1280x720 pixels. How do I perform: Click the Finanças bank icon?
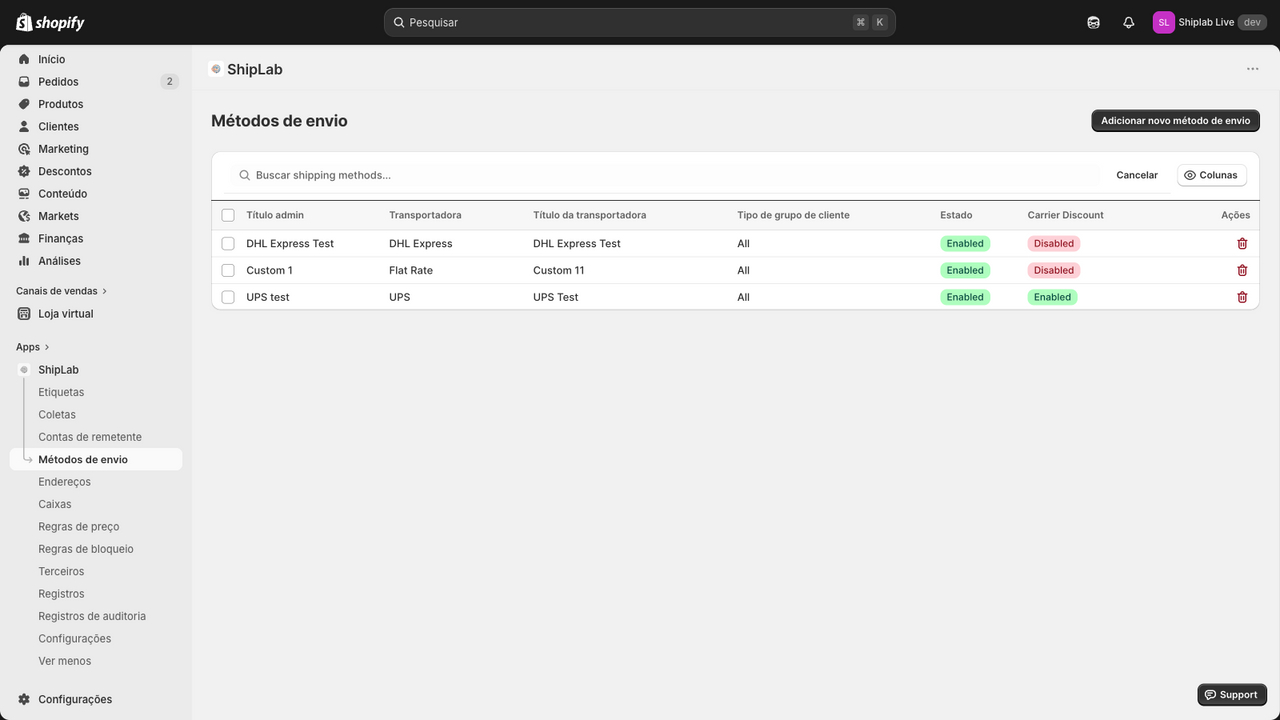pos(24,239)
